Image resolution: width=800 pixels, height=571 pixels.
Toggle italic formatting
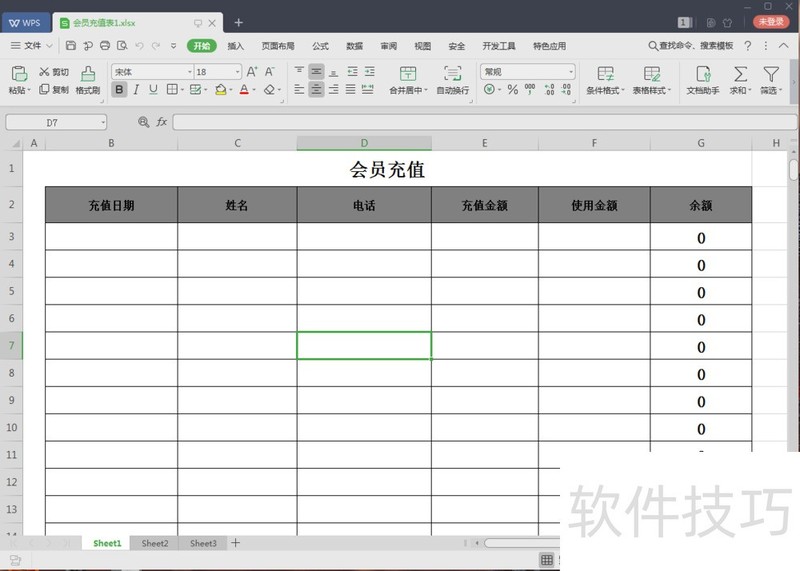tap(137, 90)
